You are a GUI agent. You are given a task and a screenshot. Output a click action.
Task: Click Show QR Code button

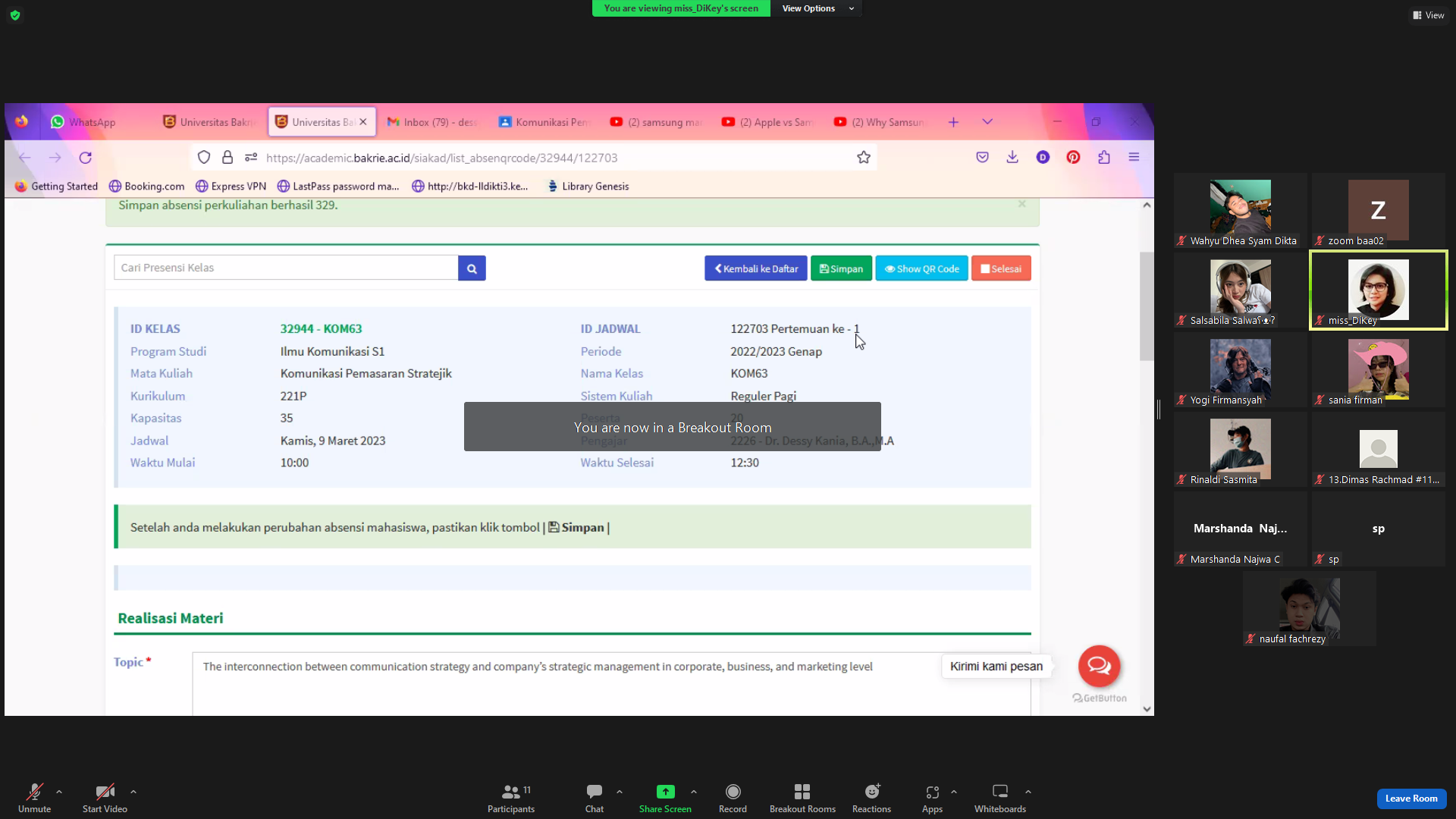click(x=922, y=268)
